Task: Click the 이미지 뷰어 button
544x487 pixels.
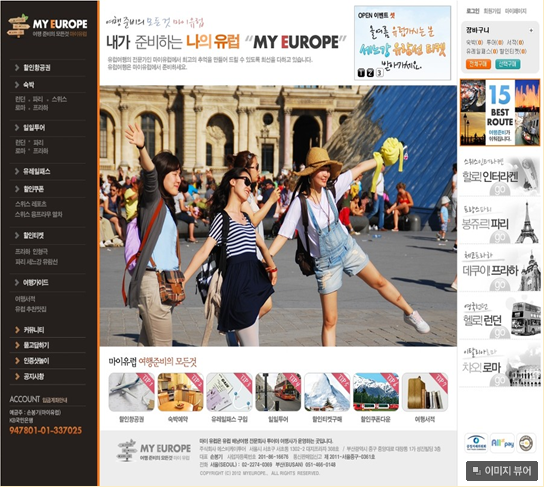Action: coord(502,471)
